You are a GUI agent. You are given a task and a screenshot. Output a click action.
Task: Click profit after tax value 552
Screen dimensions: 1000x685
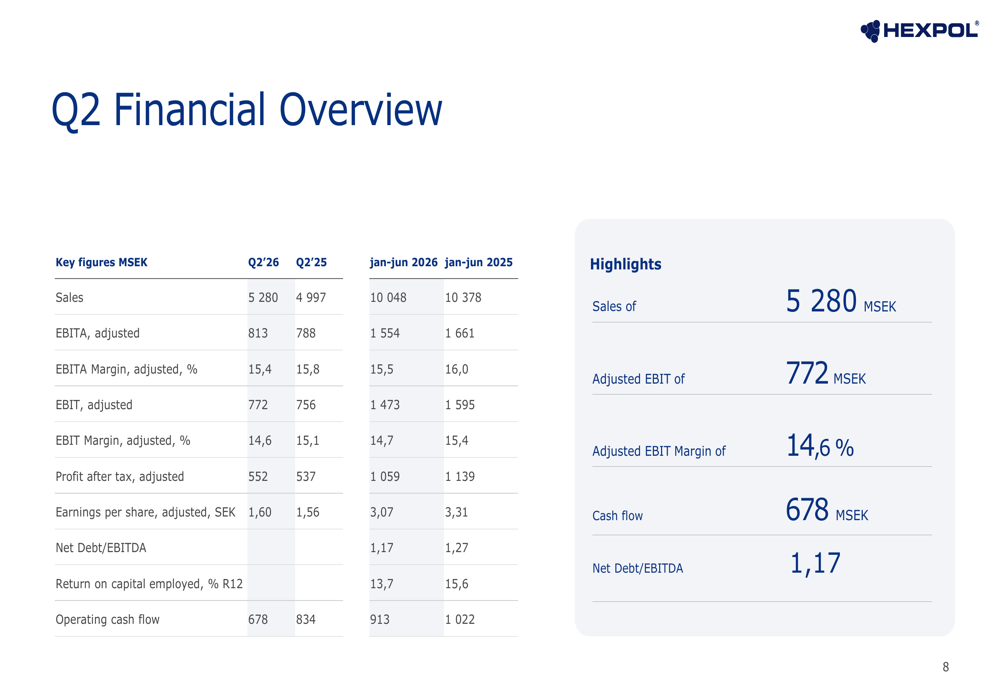point(258,476)
